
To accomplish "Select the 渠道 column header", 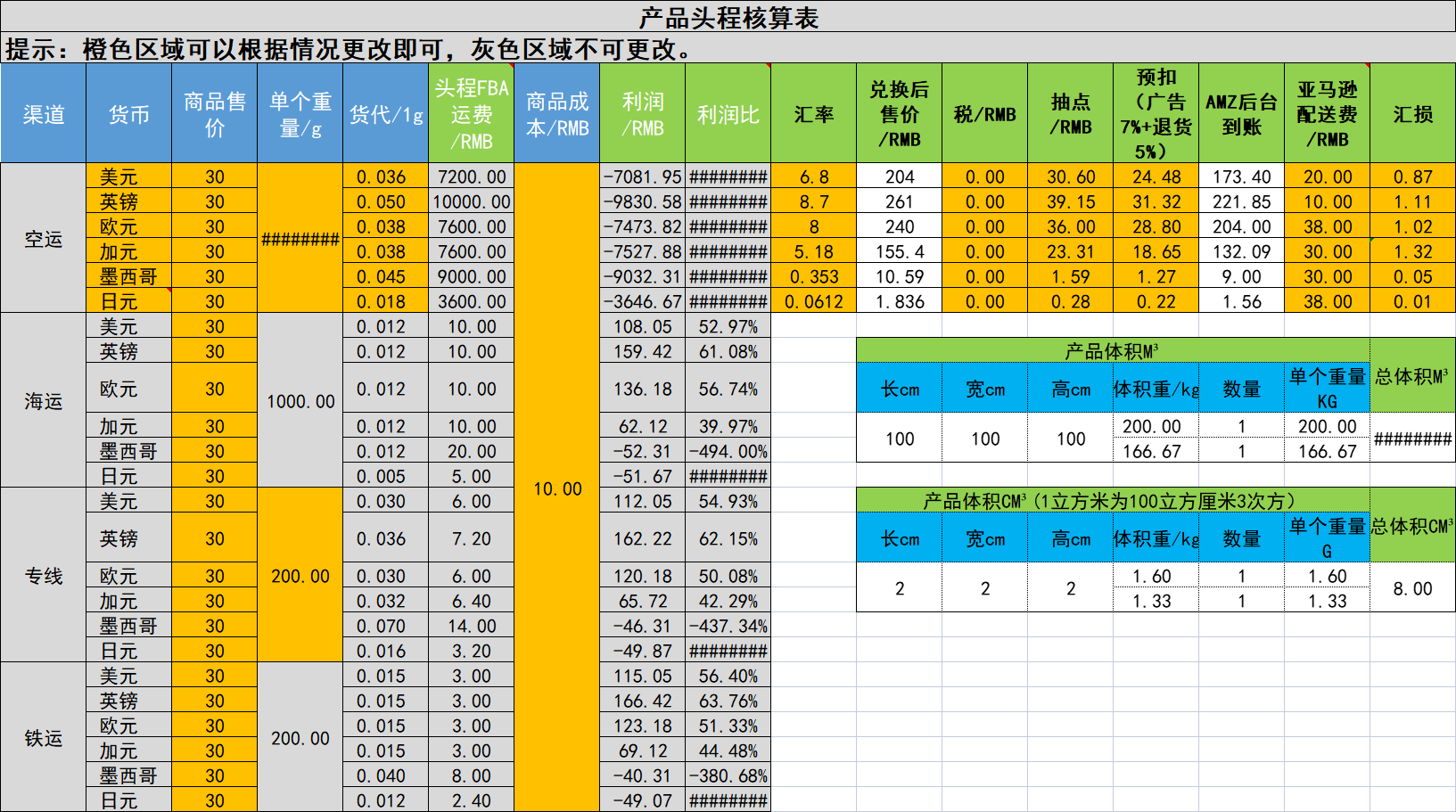I will coord(43,113).
